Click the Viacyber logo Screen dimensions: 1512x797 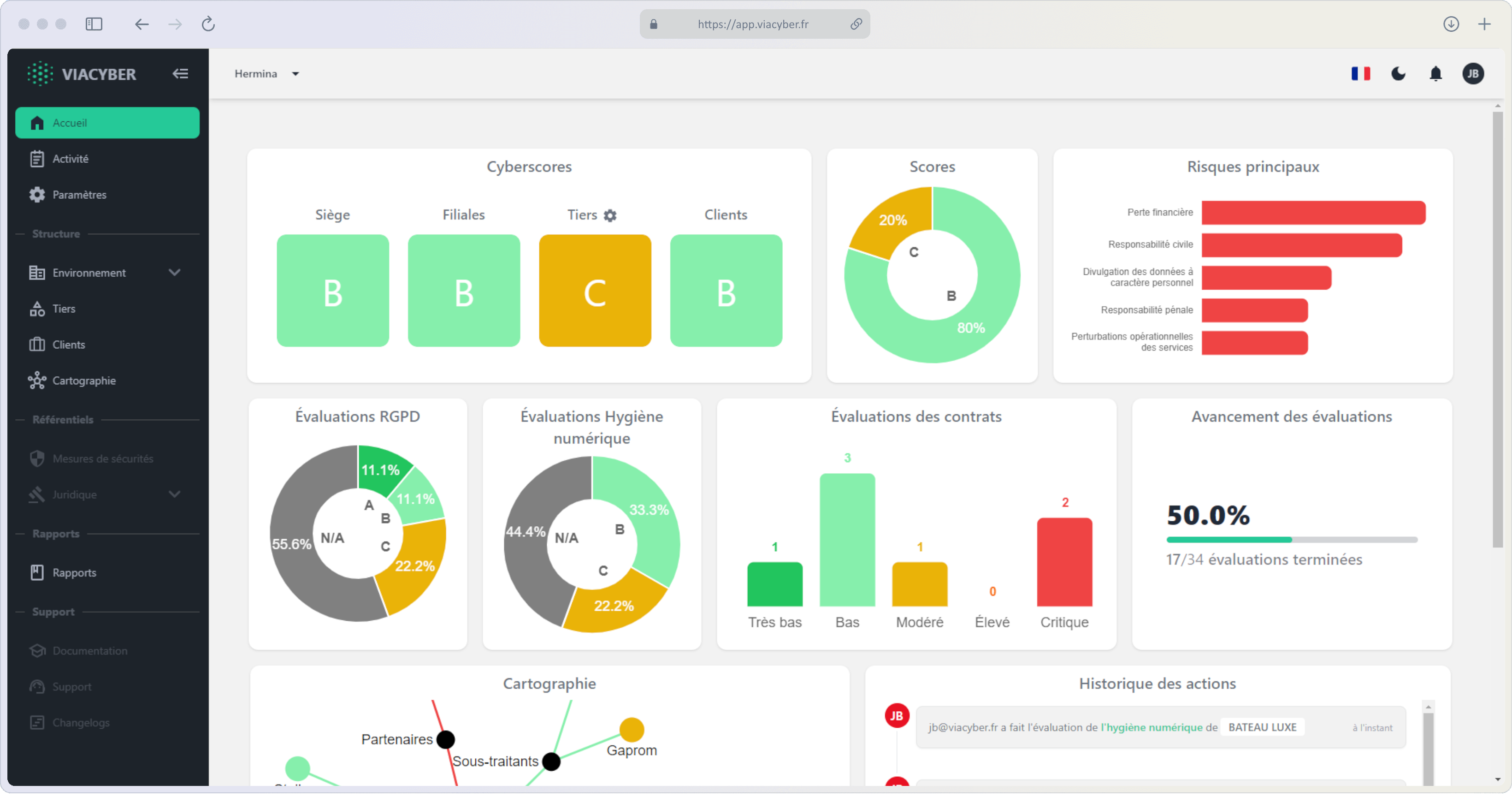pos(82,74)
